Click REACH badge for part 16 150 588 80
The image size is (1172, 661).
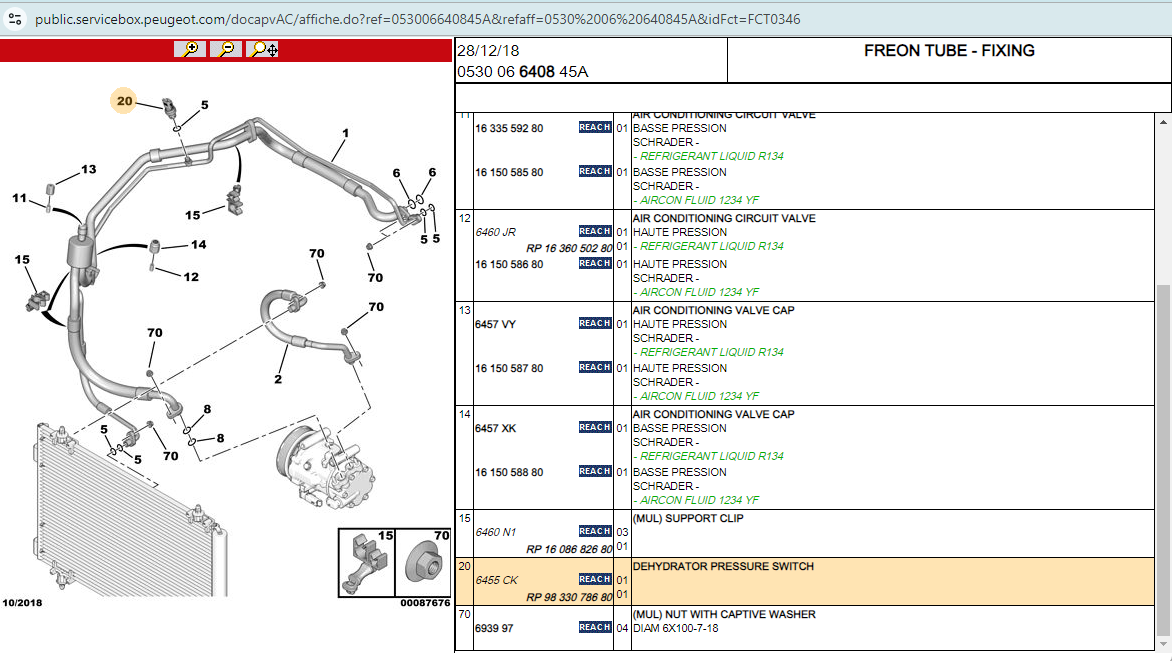click(595, 471)
